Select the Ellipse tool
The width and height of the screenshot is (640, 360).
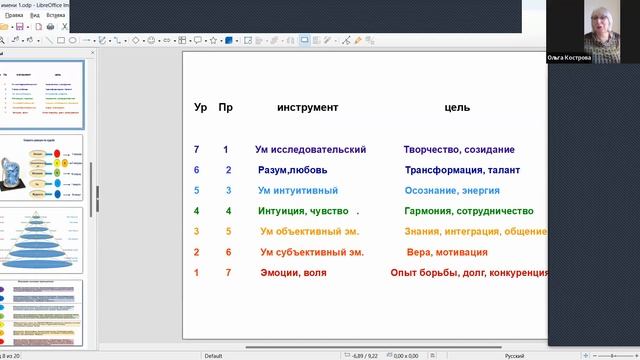[73, 40]
